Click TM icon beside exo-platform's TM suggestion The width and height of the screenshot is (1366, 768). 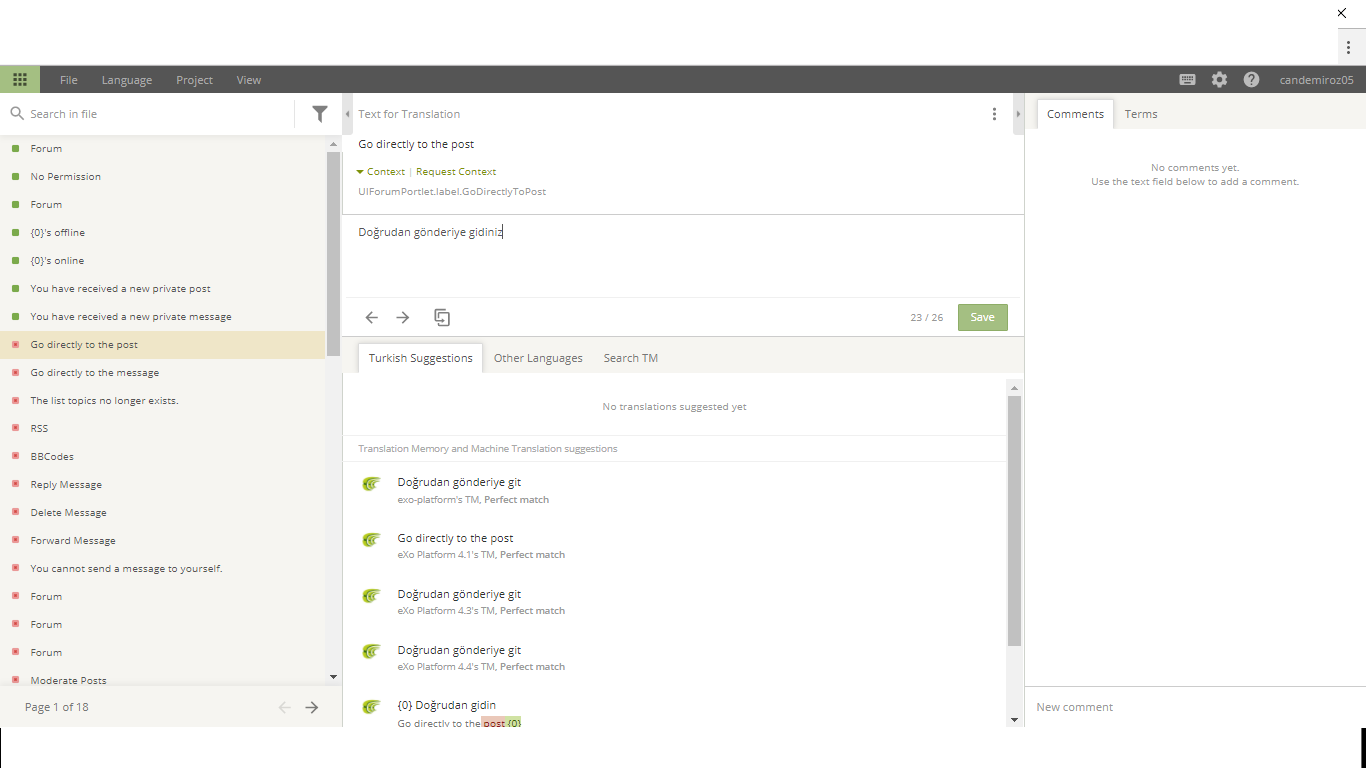[371, 484]
